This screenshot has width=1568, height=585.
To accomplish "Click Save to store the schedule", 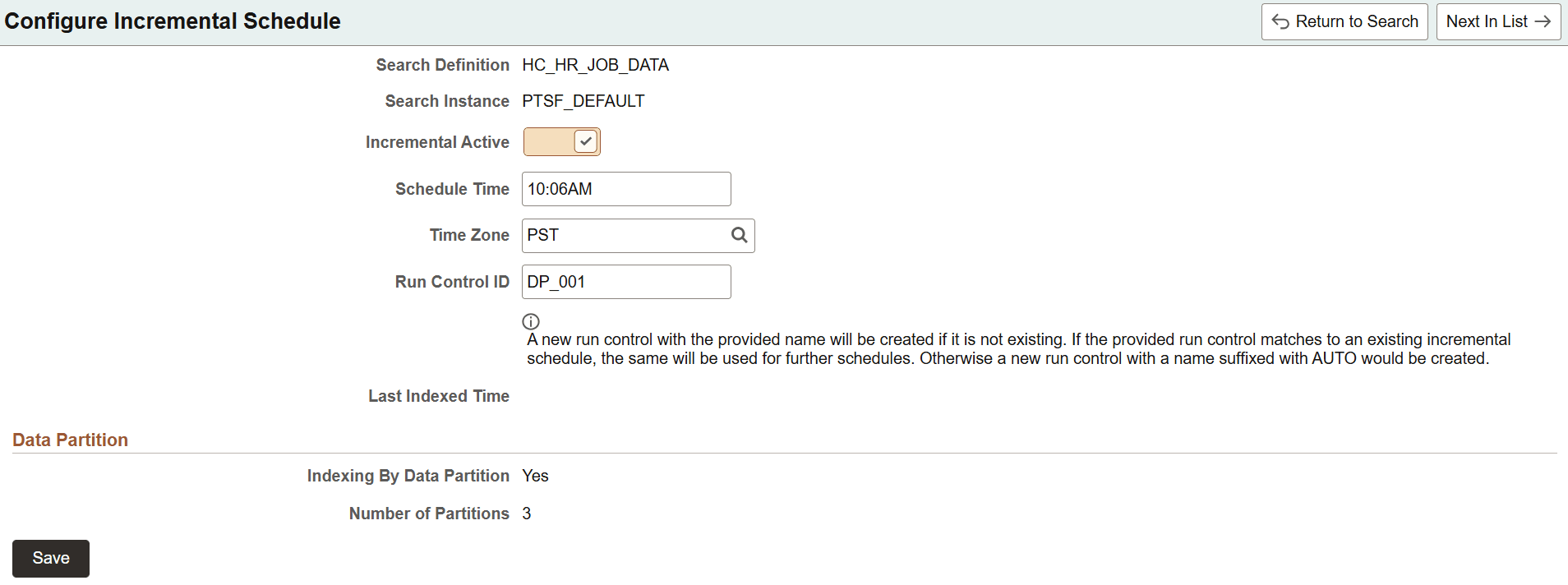I will coord(50,558).
